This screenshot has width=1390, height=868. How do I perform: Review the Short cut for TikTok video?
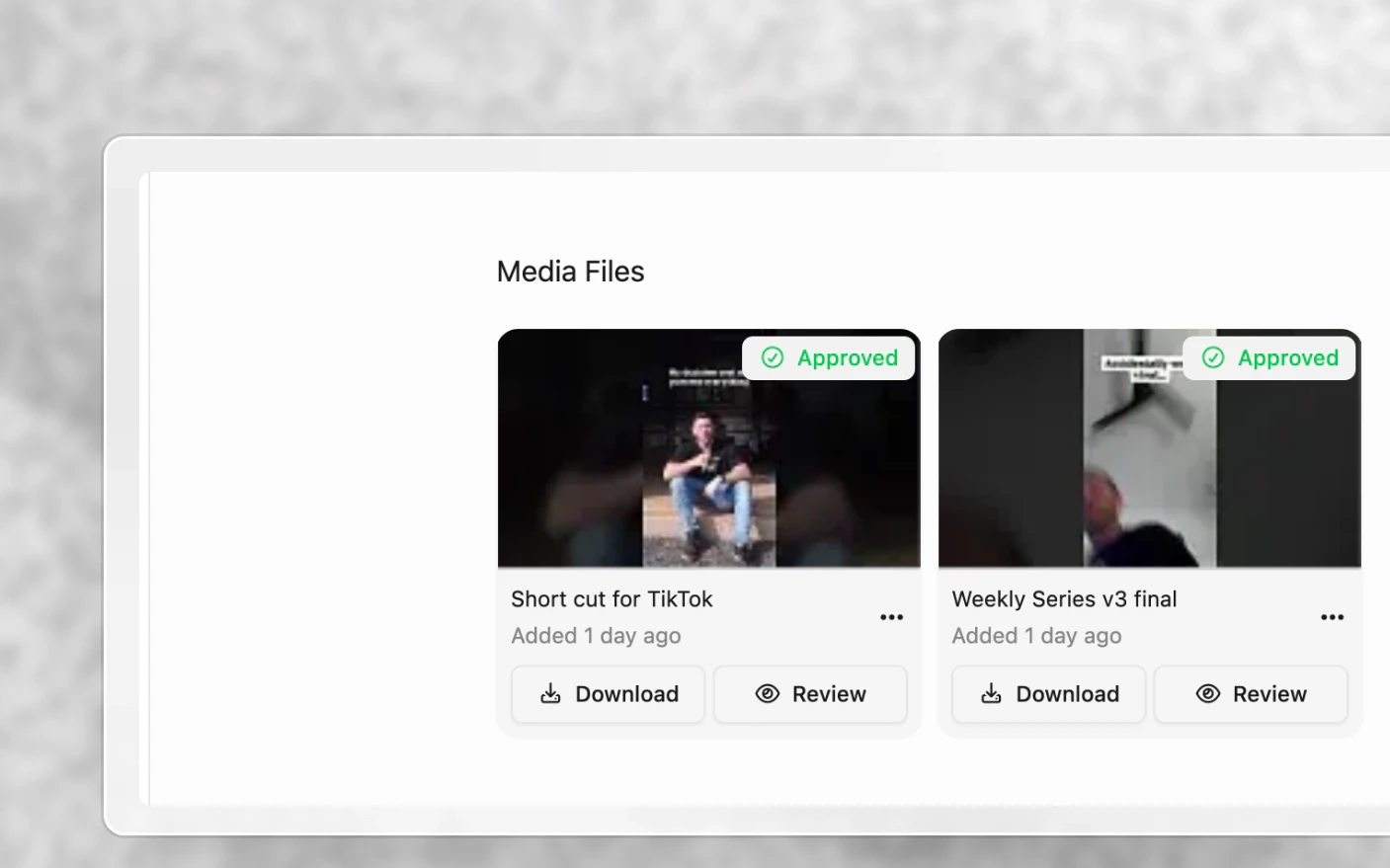click(x=810, y=694)
